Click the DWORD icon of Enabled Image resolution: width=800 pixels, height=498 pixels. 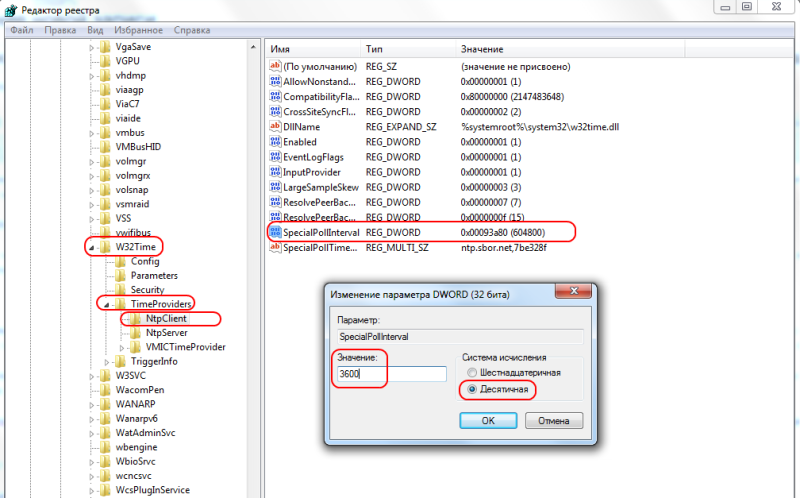click(276, 141)
